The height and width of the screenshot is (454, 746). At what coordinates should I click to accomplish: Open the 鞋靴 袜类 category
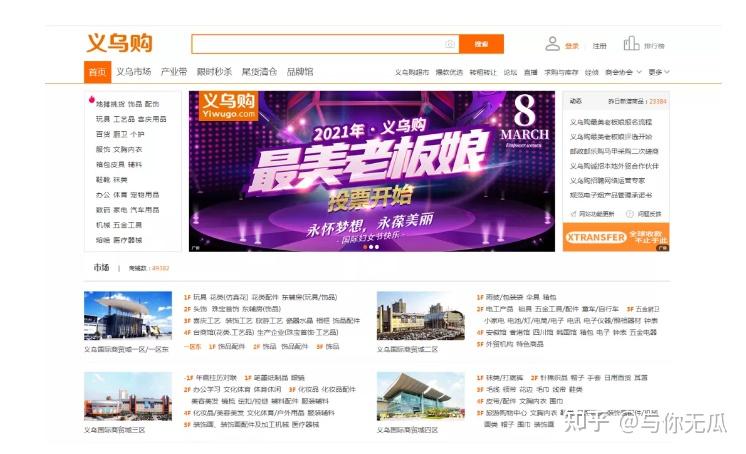pyautogui.click(x=111, y=180)
